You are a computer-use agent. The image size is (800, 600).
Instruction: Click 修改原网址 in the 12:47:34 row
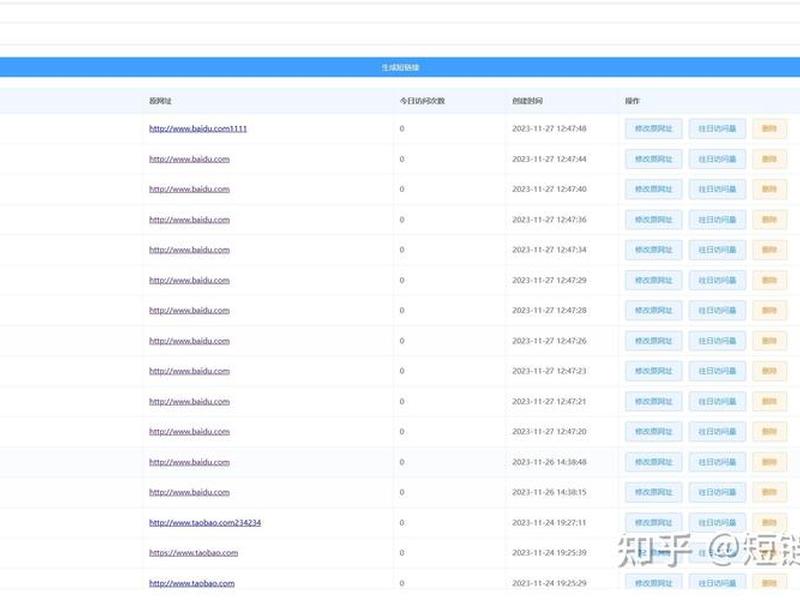(x=654, y=250)
